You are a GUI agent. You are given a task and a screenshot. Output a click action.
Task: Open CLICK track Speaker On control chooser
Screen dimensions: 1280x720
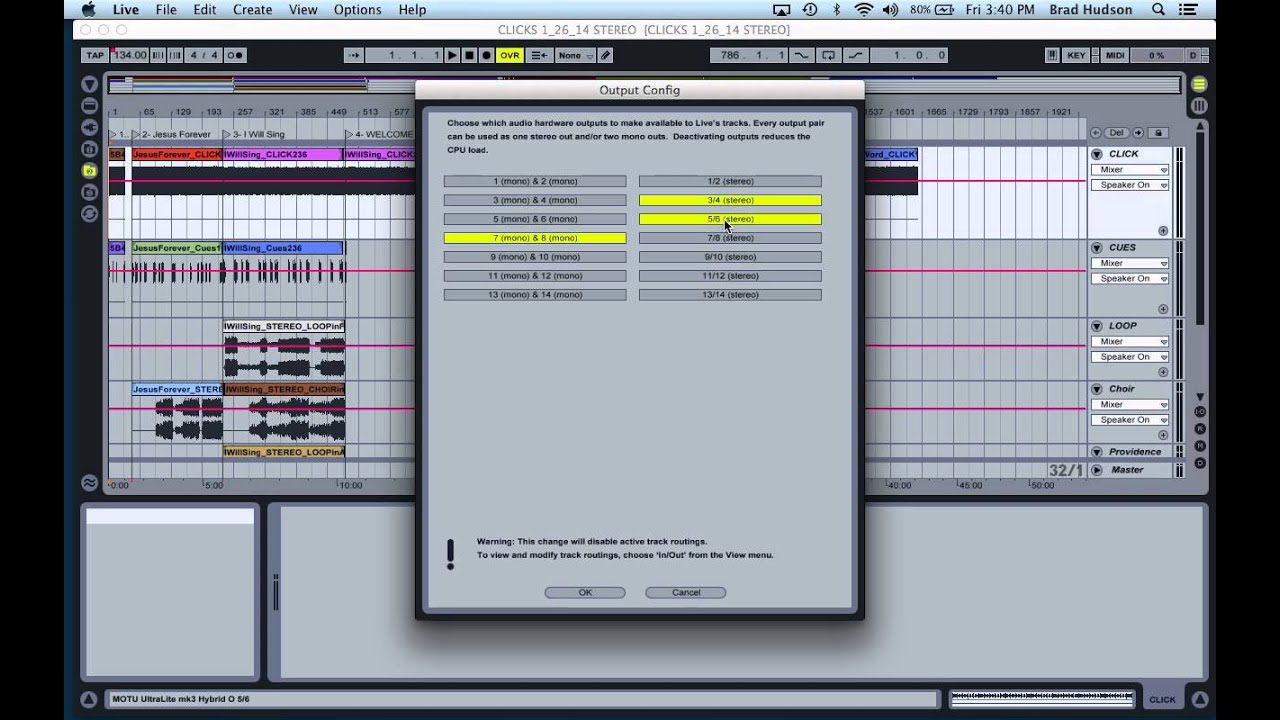1130,185
